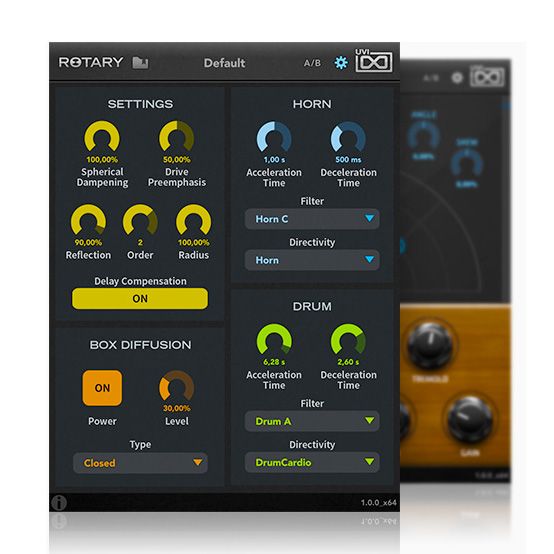Click the 30,00% Level value
The width and height of the screenshot is (554, 554).
point(177,408)
